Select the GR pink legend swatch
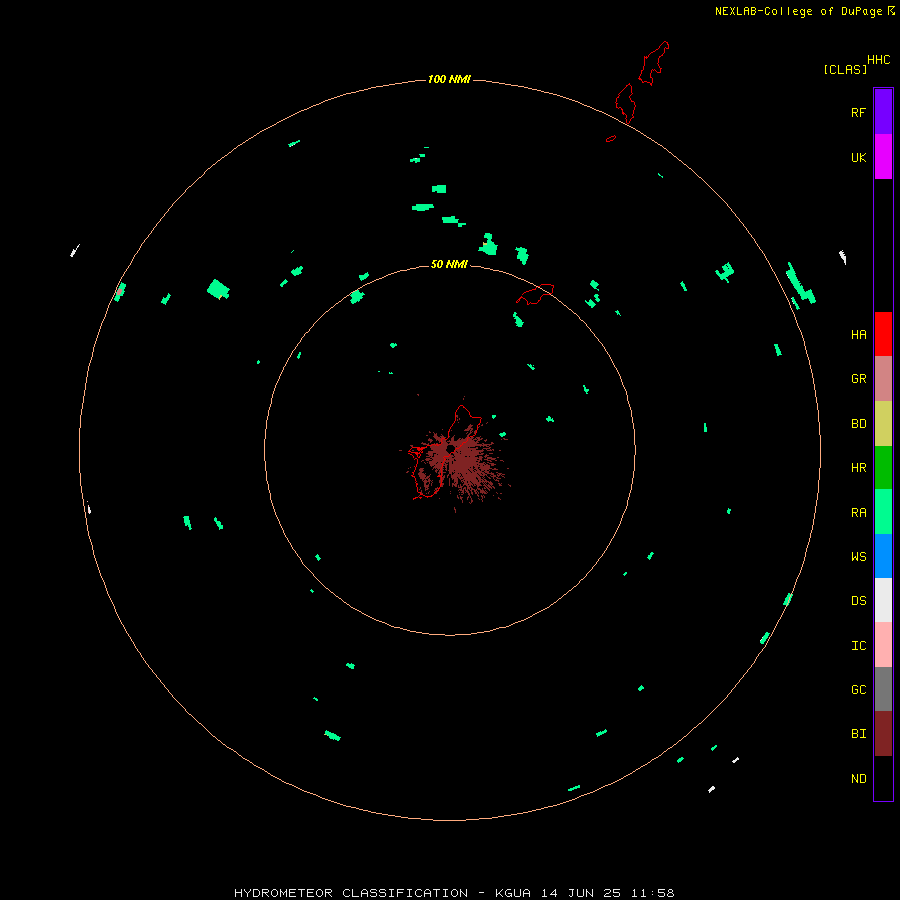Viewport: 900px width, 900px height. [x=883, y=379]
